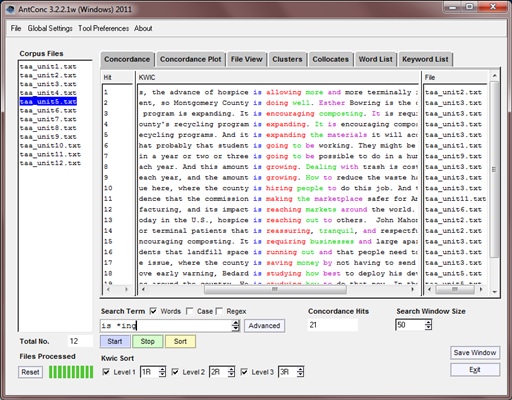Click the results vertical scrollbar down arrow
Viewport: 512px width, 400px height.
pos(495,292)
